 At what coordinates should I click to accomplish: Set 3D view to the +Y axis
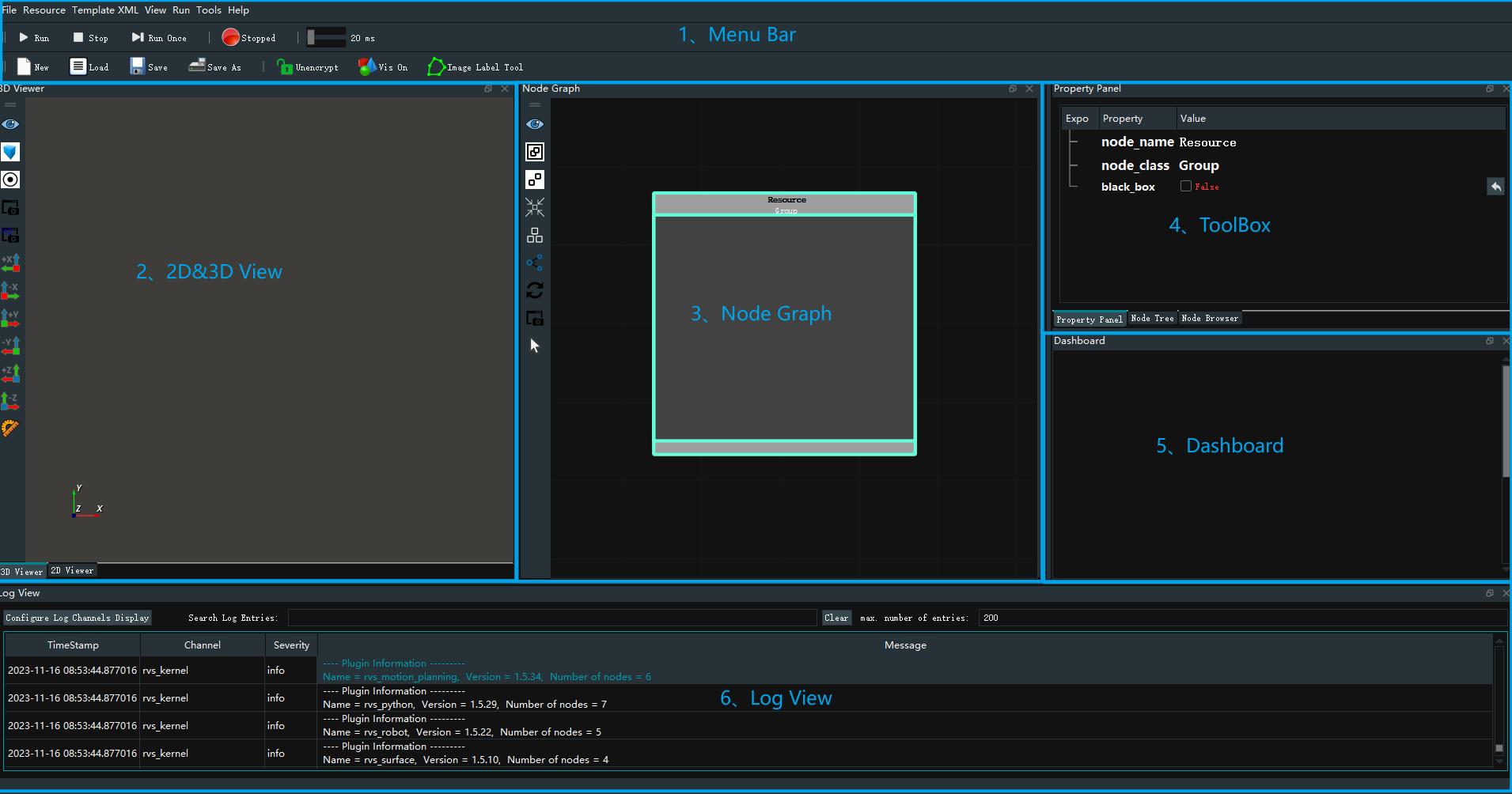coord(10,318)
